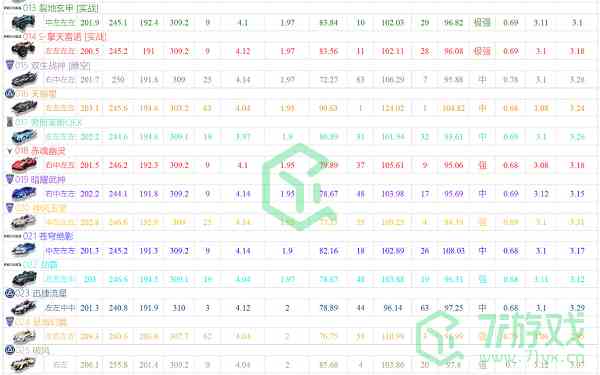Open the red sports car thumbnail in row 018

[24, 165]
